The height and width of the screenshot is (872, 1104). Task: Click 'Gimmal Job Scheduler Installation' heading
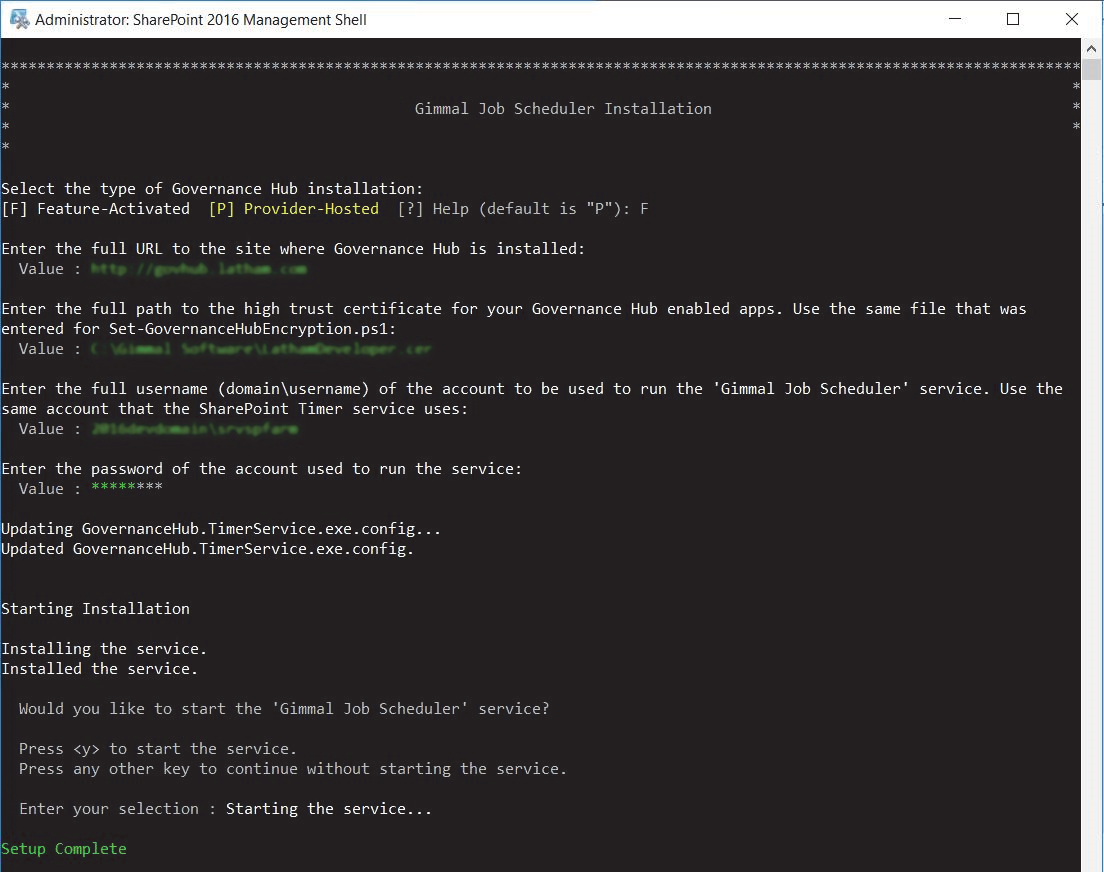coord(563,109)
